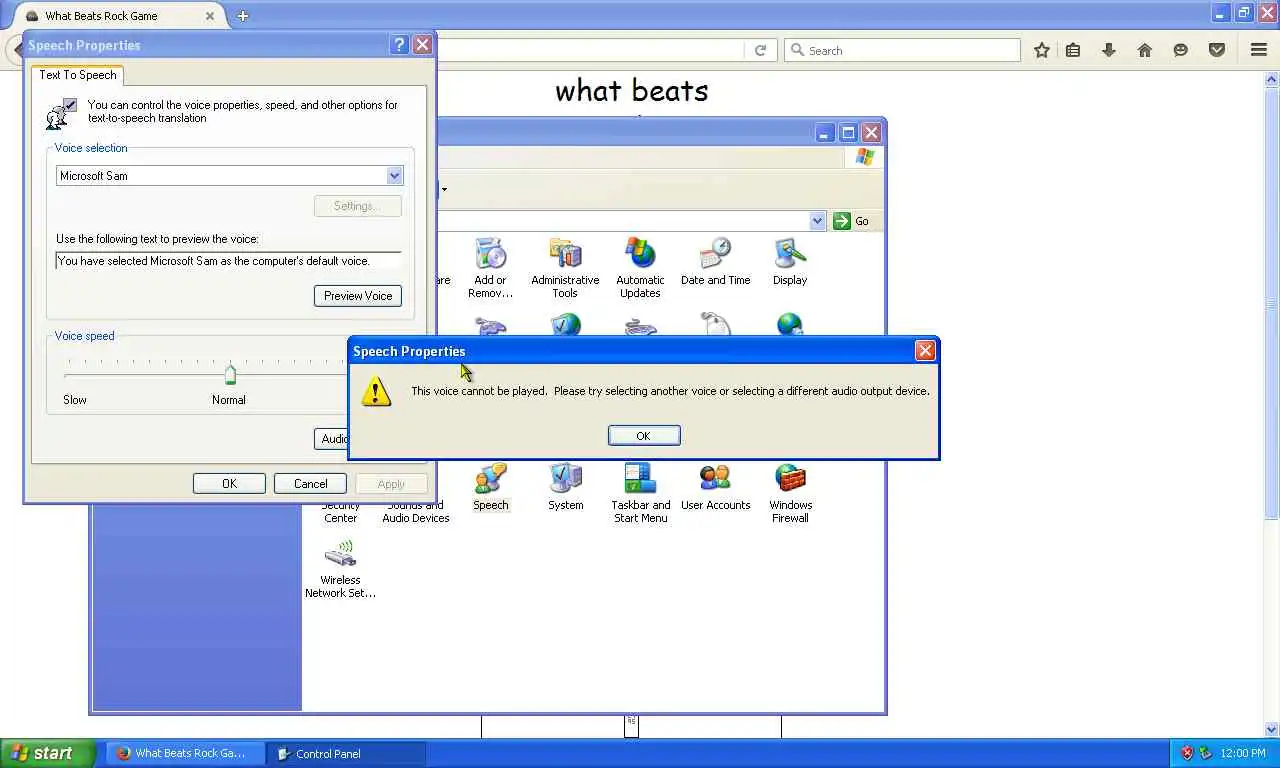1280x768 pixels.
Task: Click Firefox bookmark star icon
Action: [x=1041, y=50]
